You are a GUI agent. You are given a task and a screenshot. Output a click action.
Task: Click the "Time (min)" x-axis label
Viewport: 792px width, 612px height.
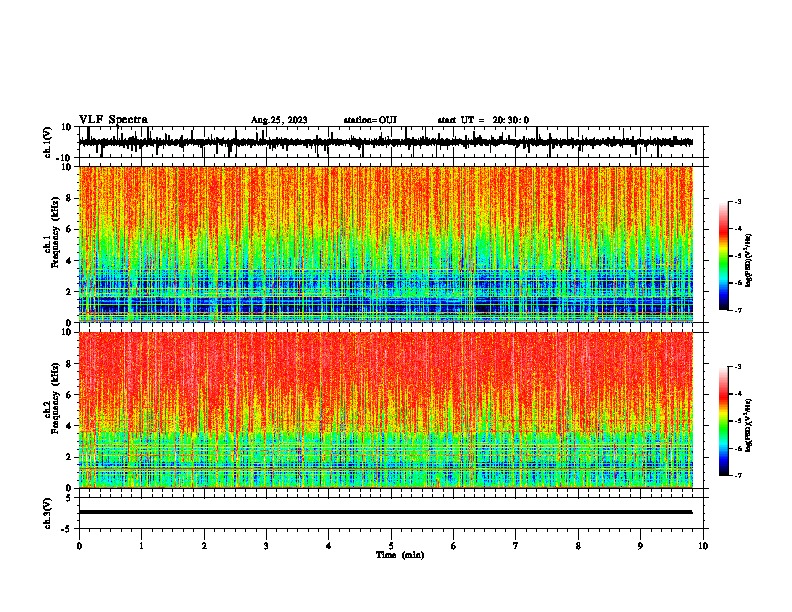tap(400, 555)
